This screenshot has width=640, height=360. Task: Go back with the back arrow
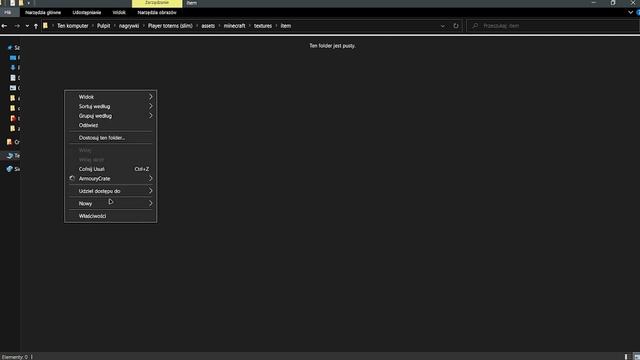(x=4, y=26)
